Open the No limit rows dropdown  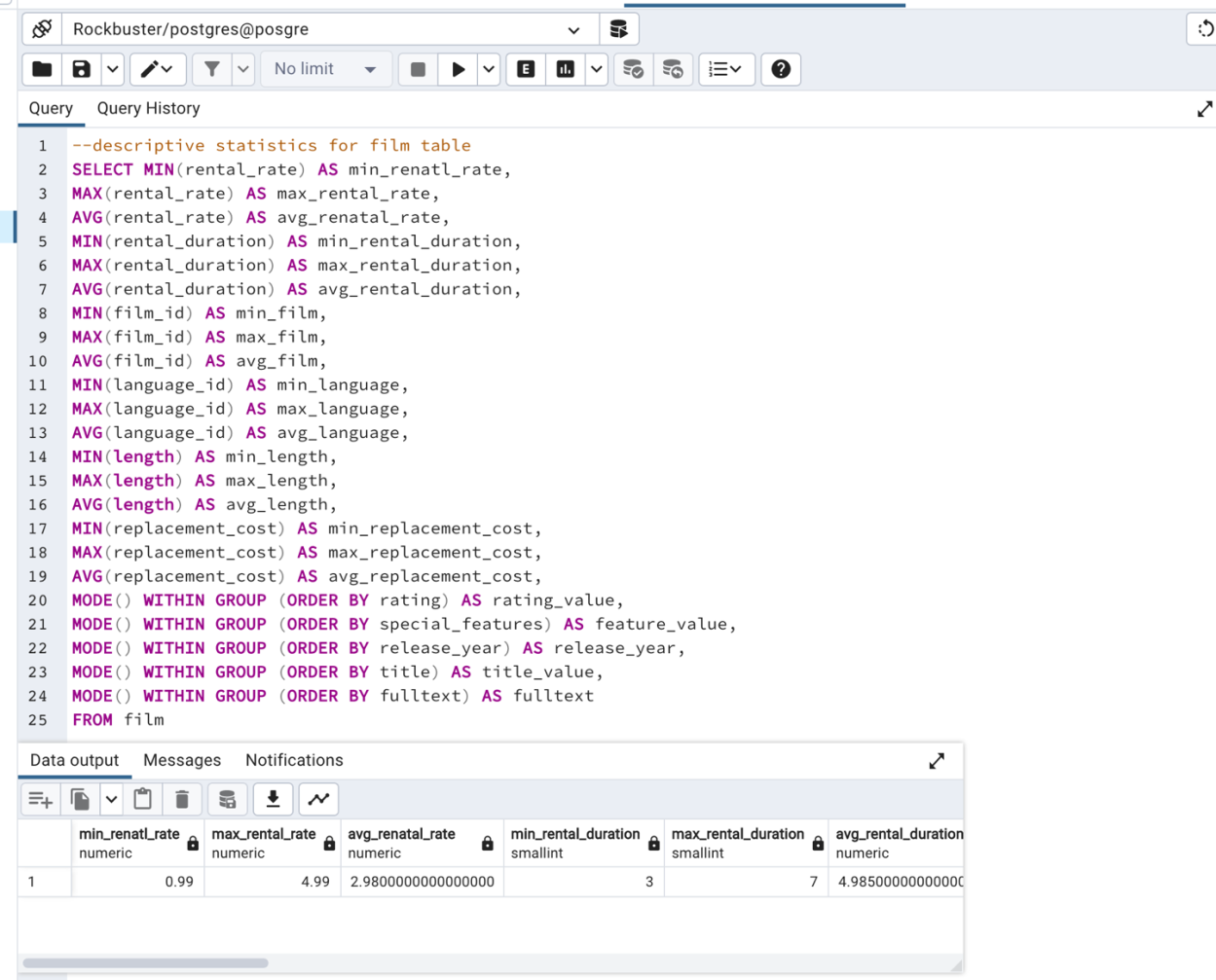tap(326, 68)
